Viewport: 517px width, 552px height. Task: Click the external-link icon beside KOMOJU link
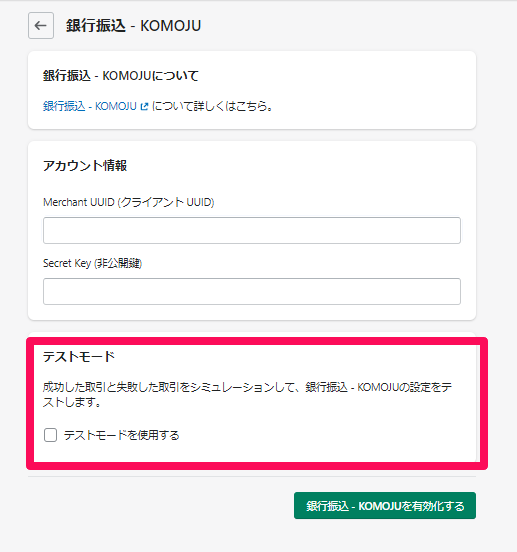144,106
